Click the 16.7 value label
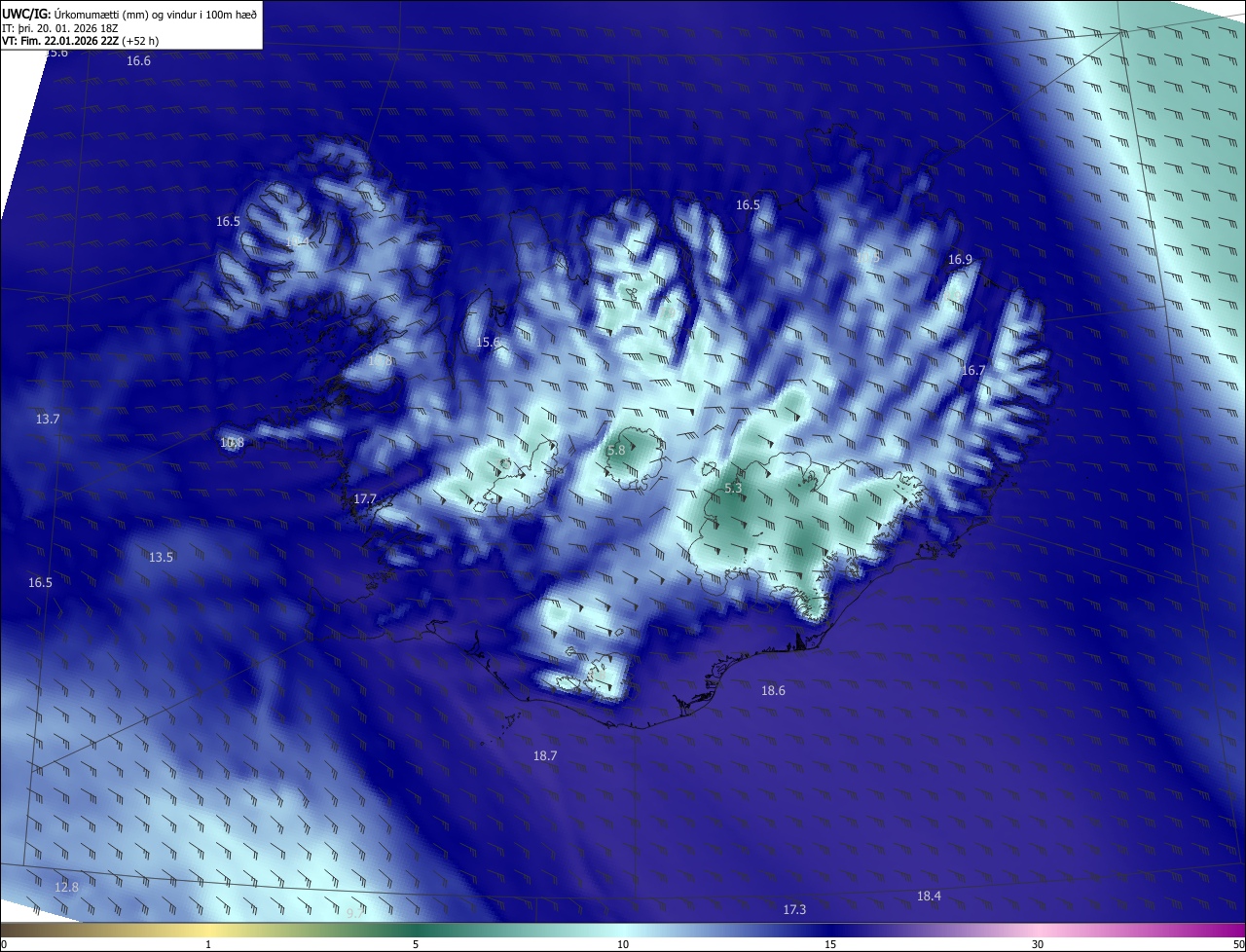Viewport: 1246px width, 952px height. tap(973, 371)
